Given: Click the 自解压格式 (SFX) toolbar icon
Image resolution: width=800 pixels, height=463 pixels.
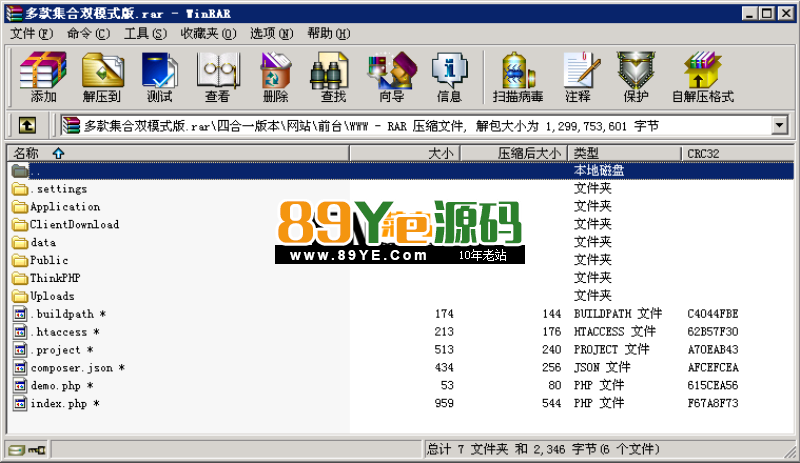Looking at the screenshot, I should click(x=702, y=76).
